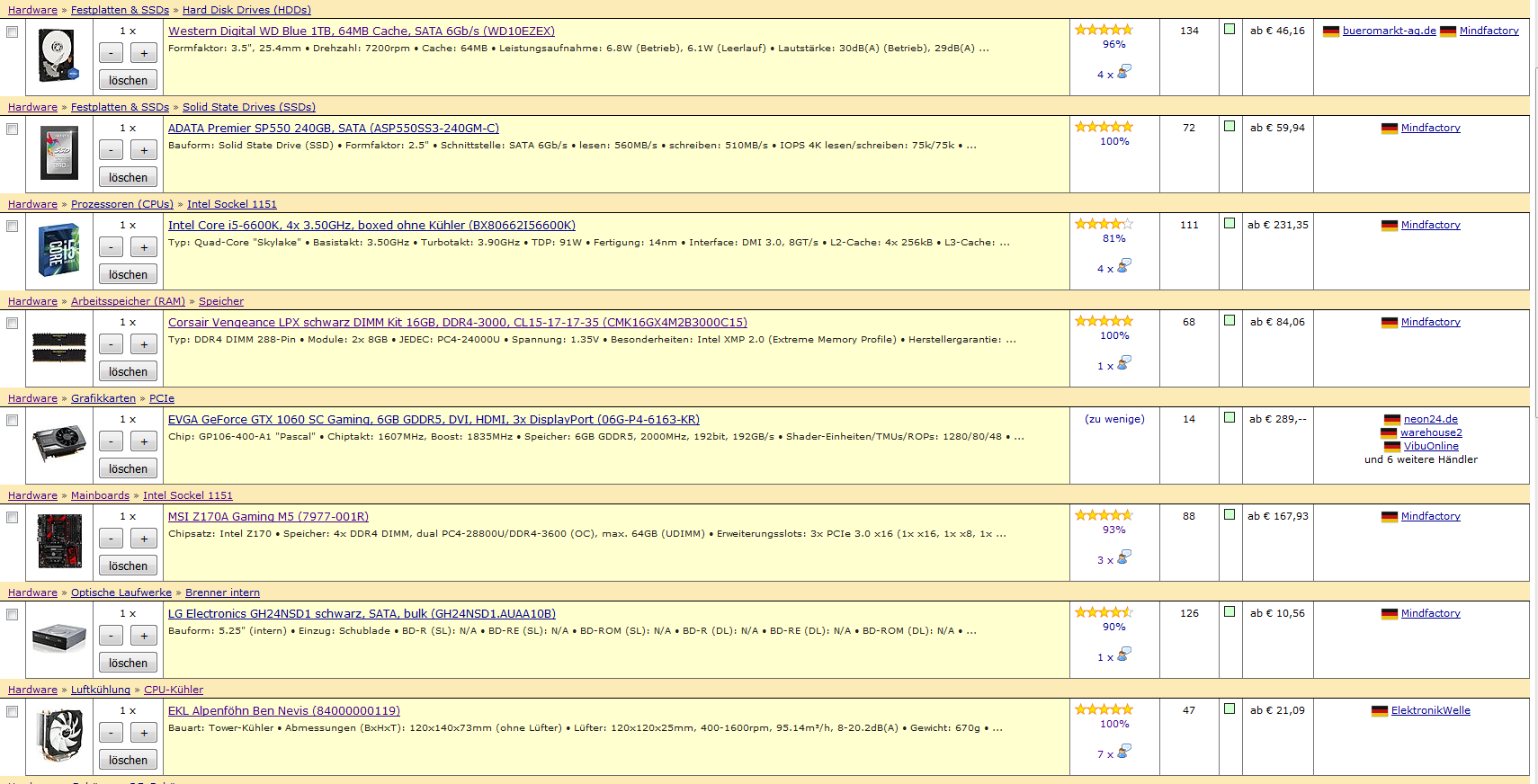This screenshot has height=784, width=1538.
Task: Open the Alpenföhn Ben Nevis cooler thumbnail
Action: pos(58,735)
